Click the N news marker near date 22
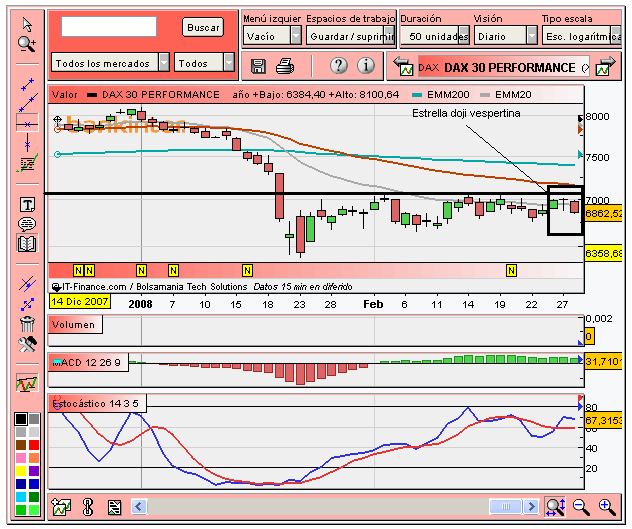The height and width of the screenshot is (529, 632). (x=511, y=271)
